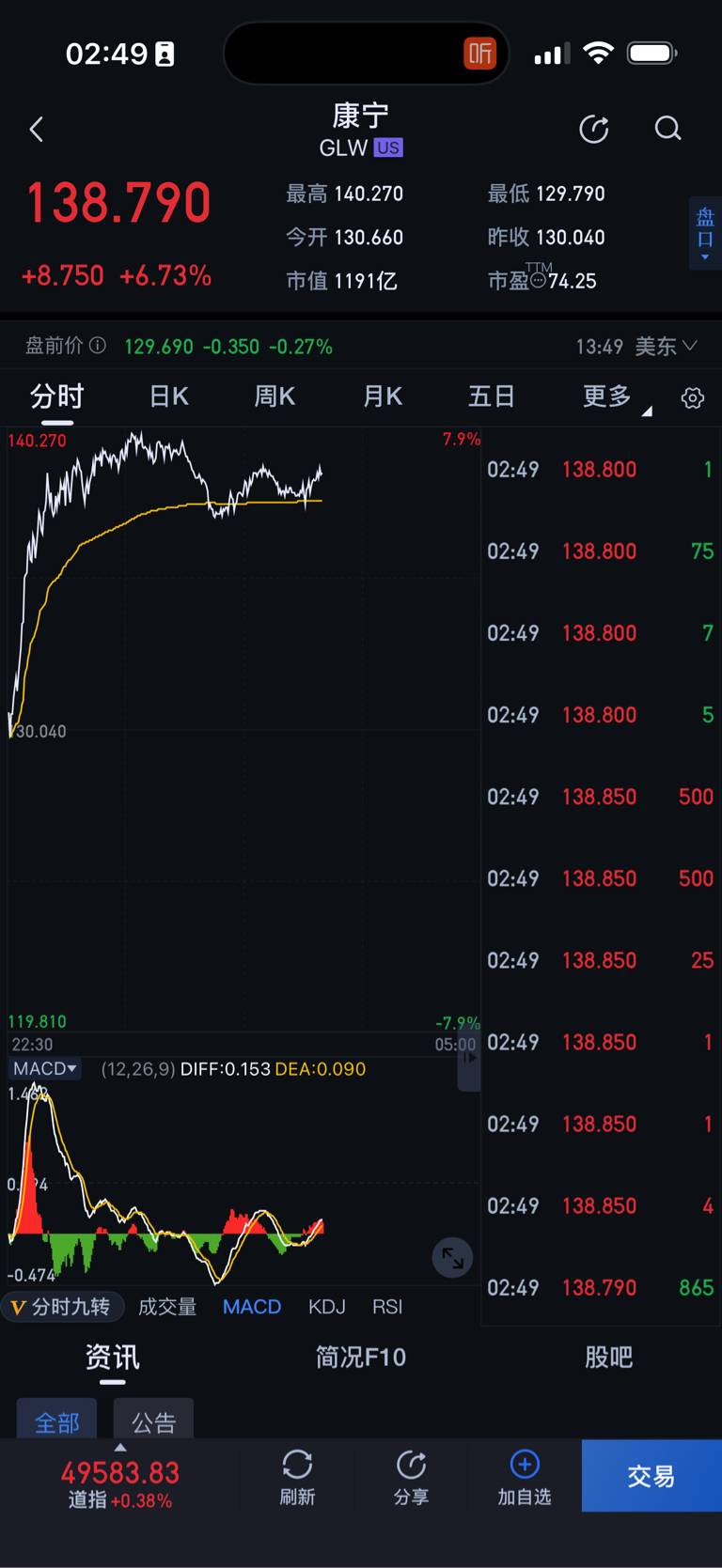Toggle the 分时九转 indicator
This screenshot has height=1568, width=722.
point(62,1307)
